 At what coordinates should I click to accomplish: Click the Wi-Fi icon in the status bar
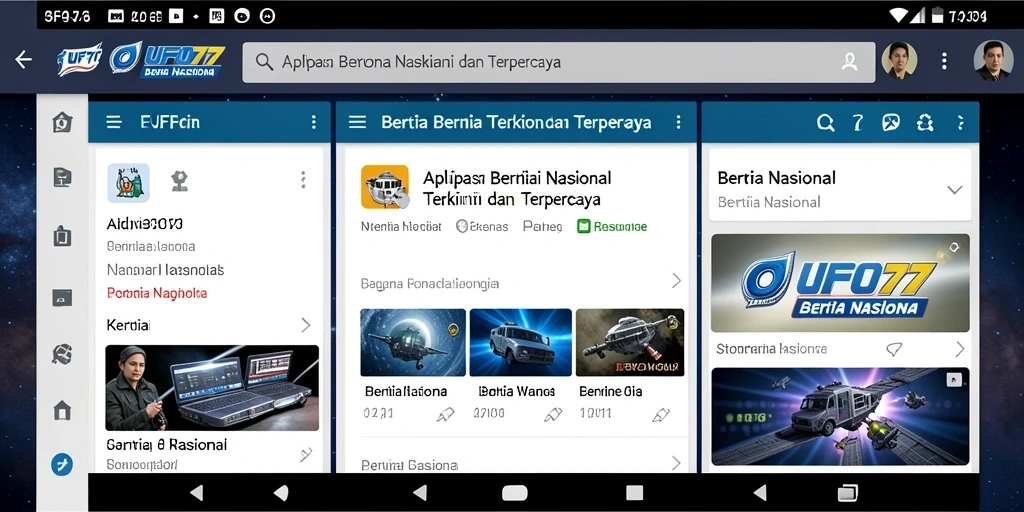899,16
